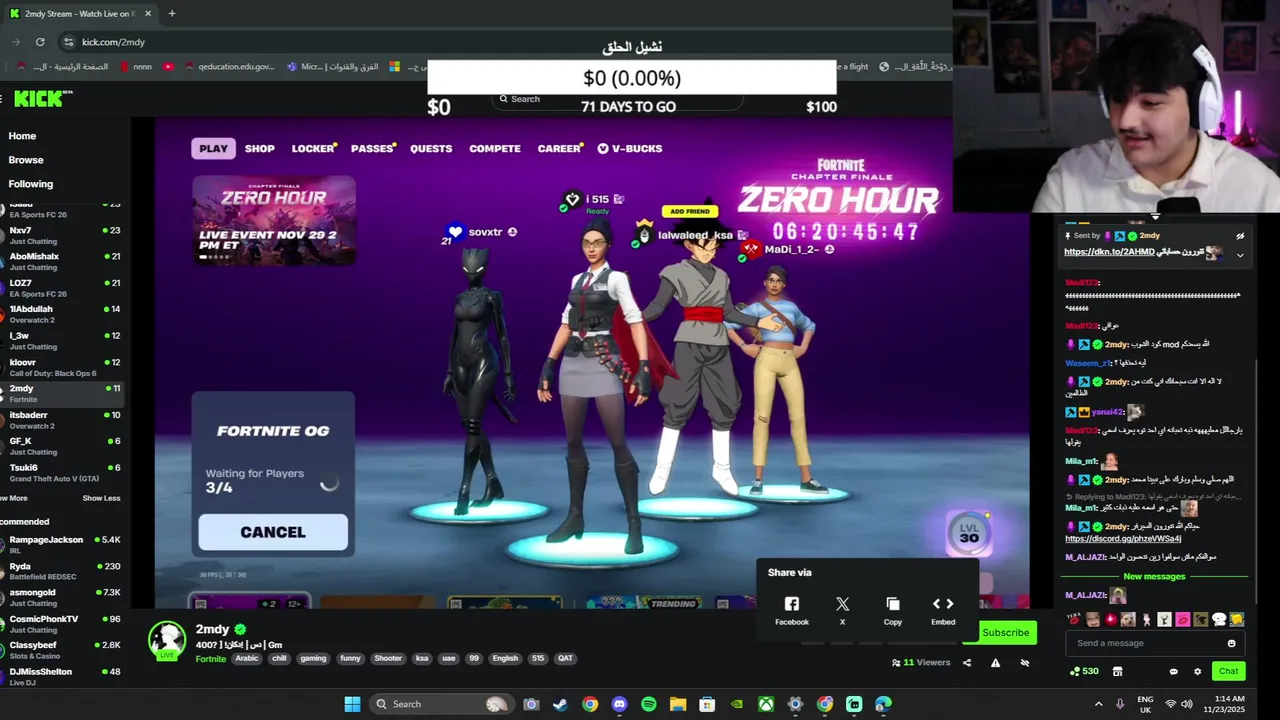
Task: Go to Browse in Kick sidebar
Action: pos(26,160)
